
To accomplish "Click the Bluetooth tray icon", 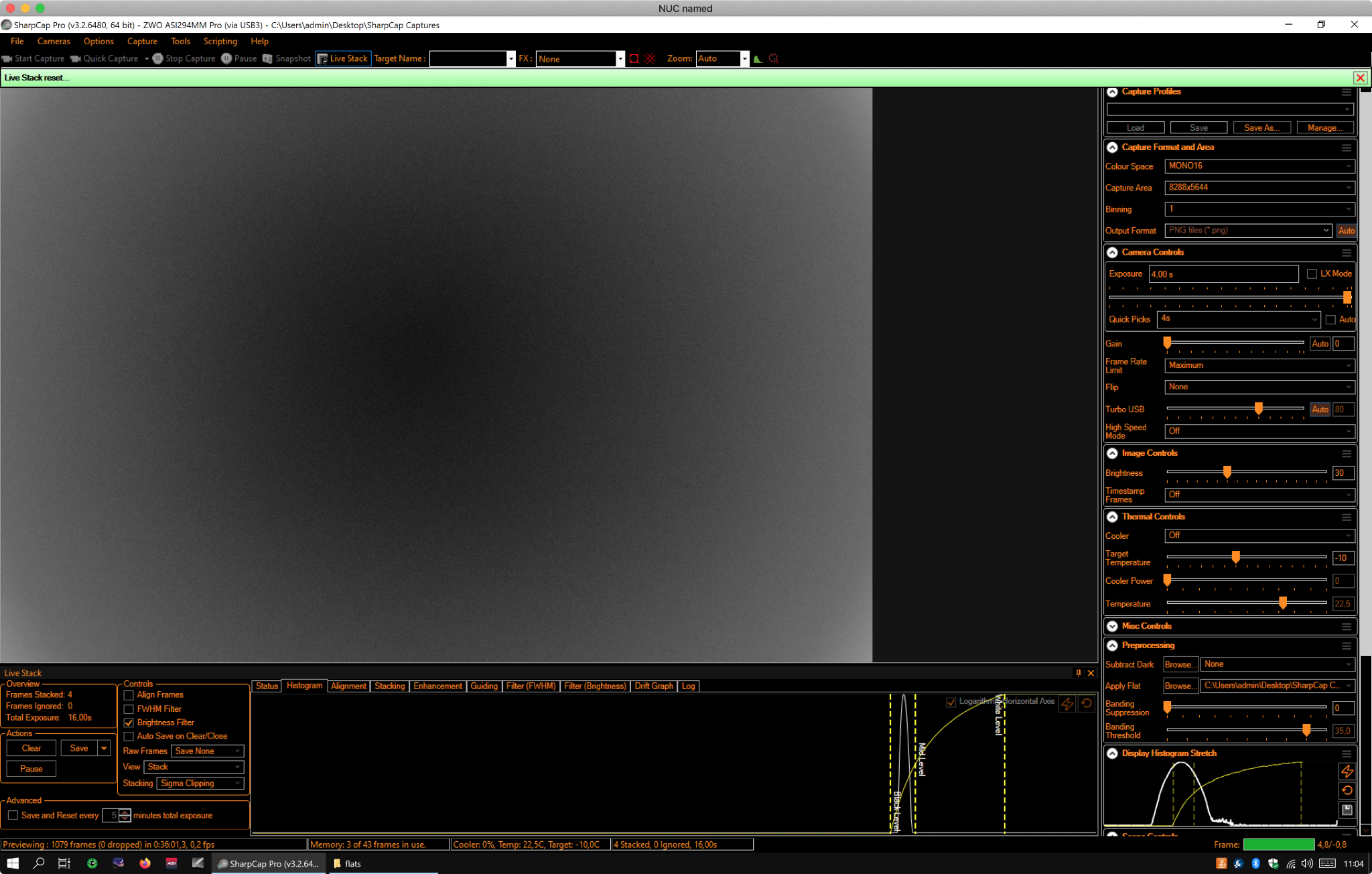I will click(1255, 863).
